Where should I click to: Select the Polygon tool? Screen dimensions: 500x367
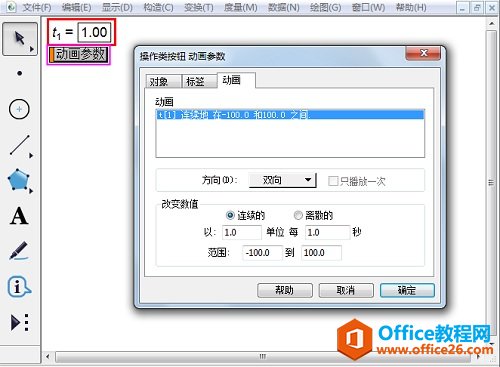pos(19,180)
